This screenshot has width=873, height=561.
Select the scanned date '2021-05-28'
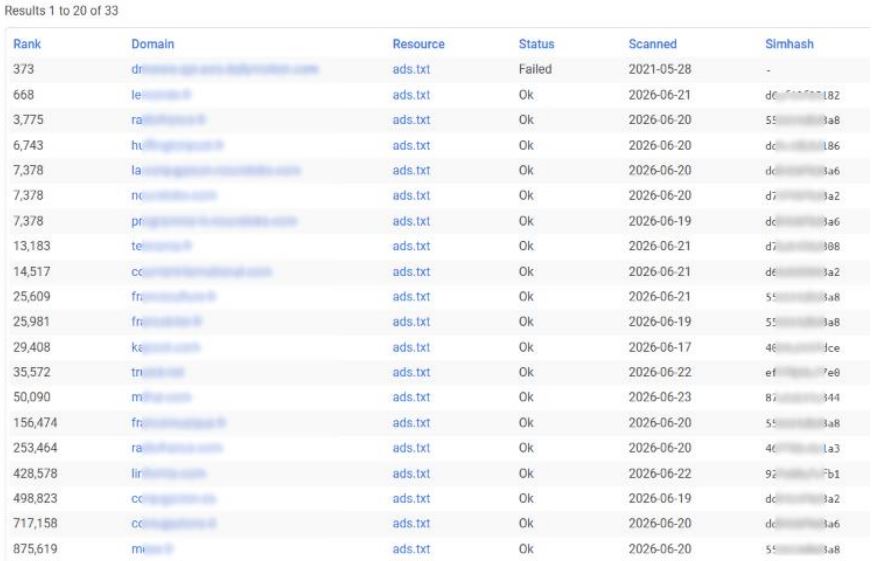coord(660,70)
